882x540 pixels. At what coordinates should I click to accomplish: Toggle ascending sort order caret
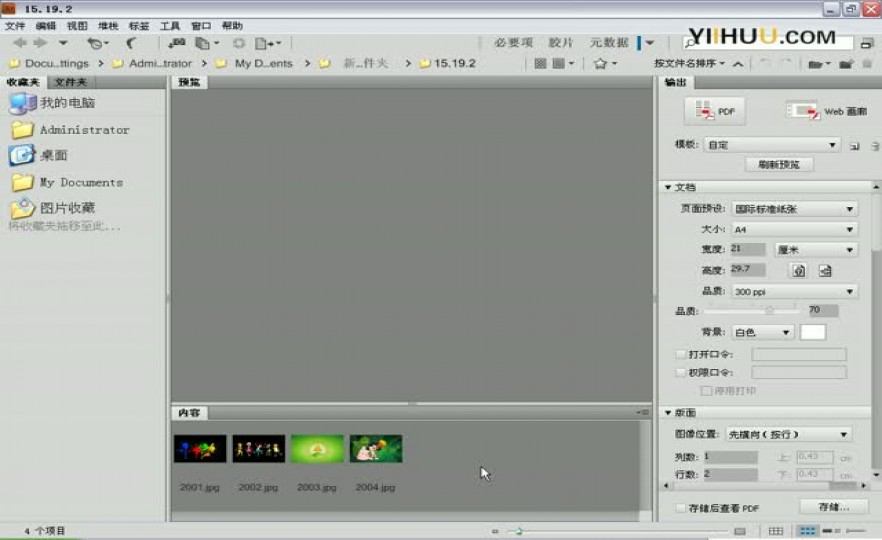[738, 64]
